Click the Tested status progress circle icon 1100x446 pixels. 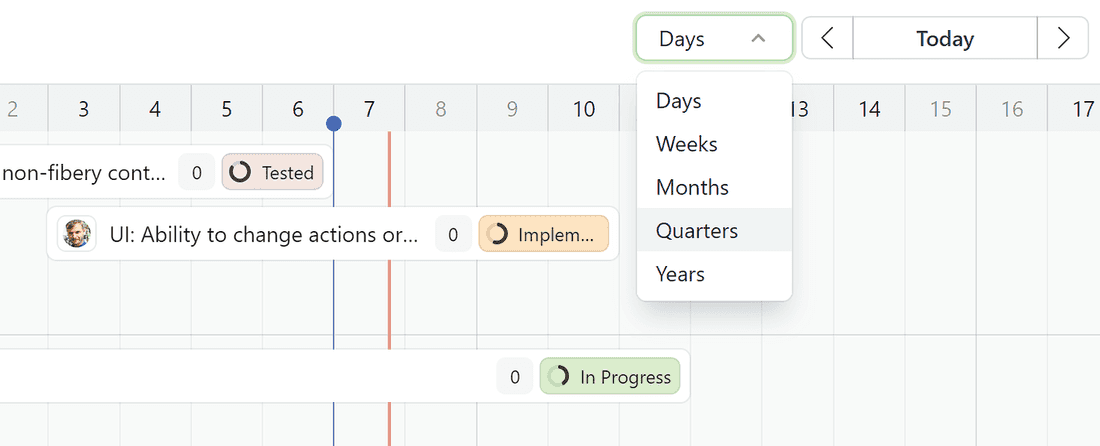240,173
